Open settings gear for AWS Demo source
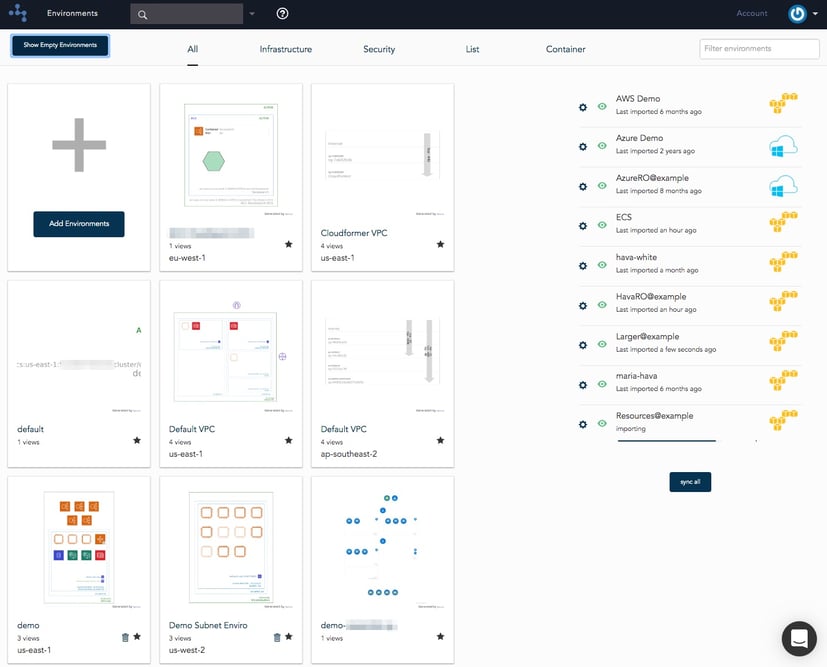Image resolution: width=827 pixels, height=667 pixels. (x=583, y=105)
